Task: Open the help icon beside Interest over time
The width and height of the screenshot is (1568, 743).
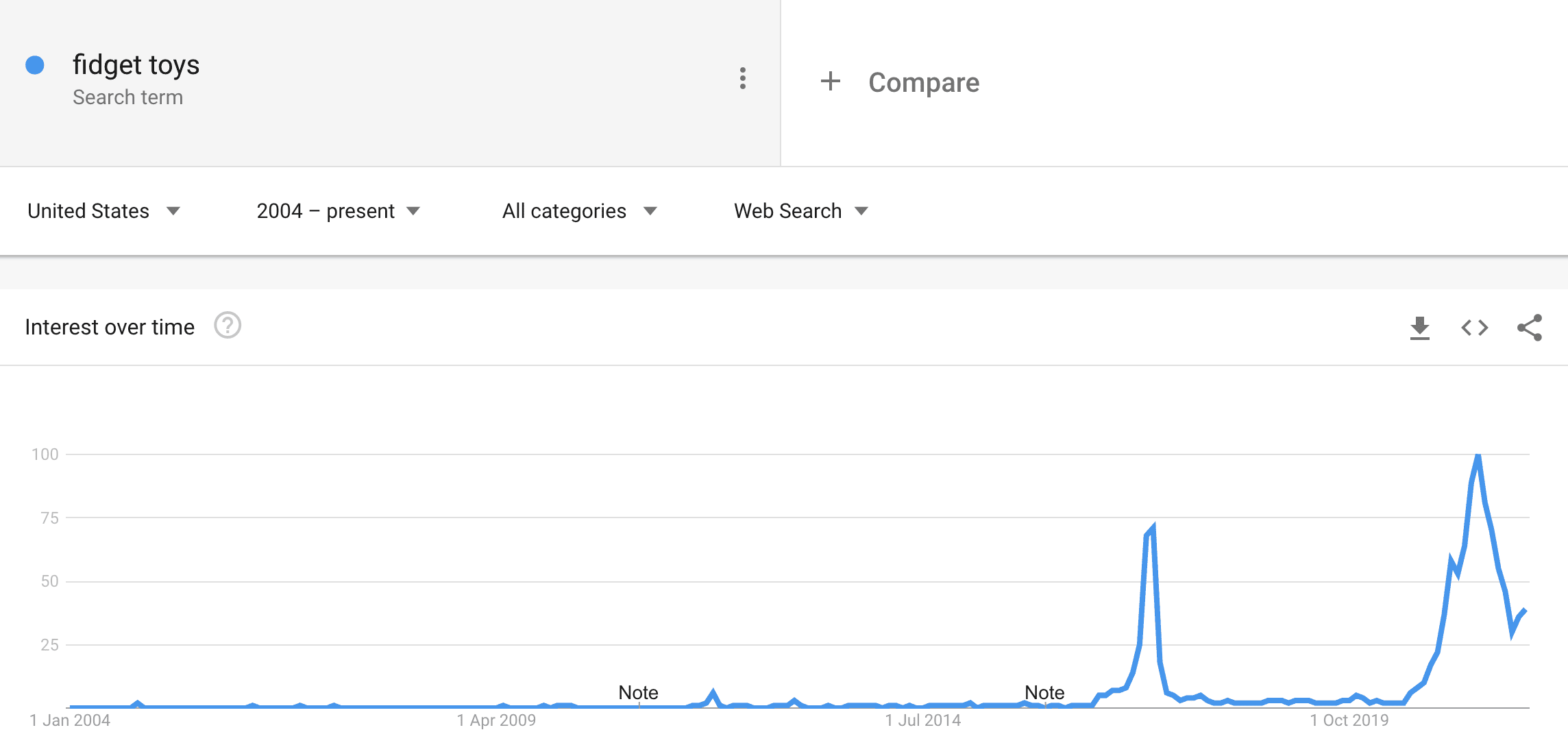Action: (228, 326)
